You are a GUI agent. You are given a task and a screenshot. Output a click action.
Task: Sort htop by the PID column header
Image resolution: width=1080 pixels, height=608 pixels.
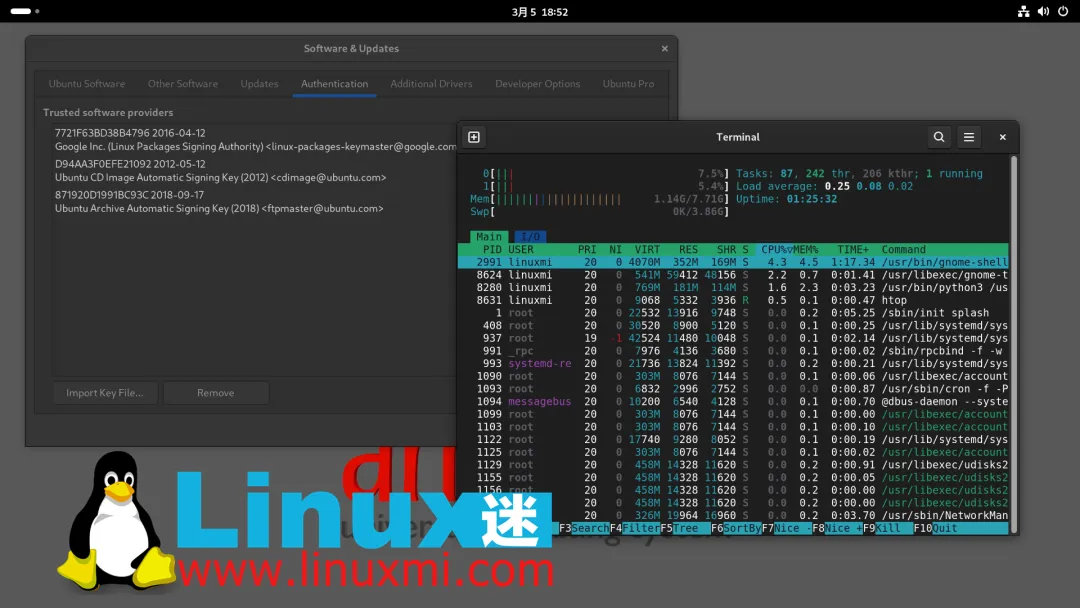[x=492, y=249]
